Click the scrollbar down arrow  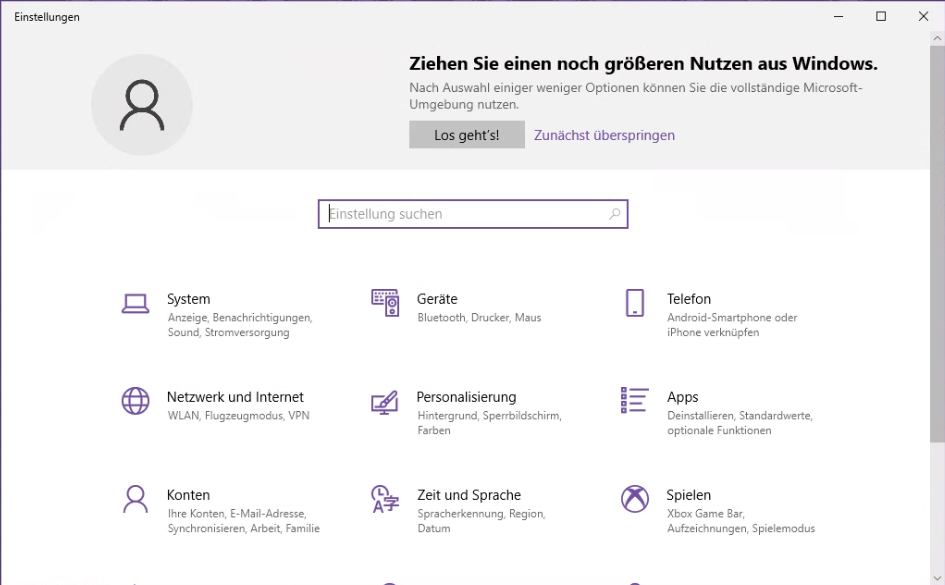pos(937,578)
